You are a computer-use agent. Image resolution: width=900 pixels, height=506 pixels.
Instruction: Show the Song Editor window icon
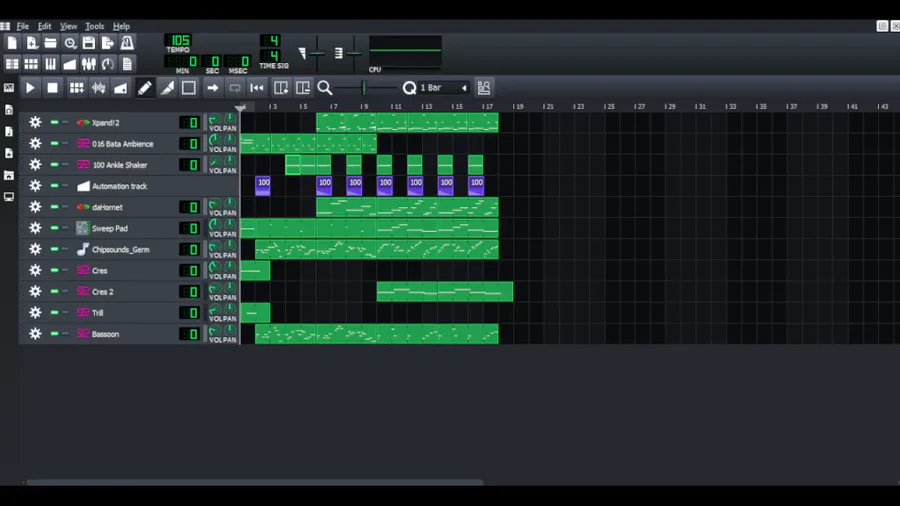[12, 64]
